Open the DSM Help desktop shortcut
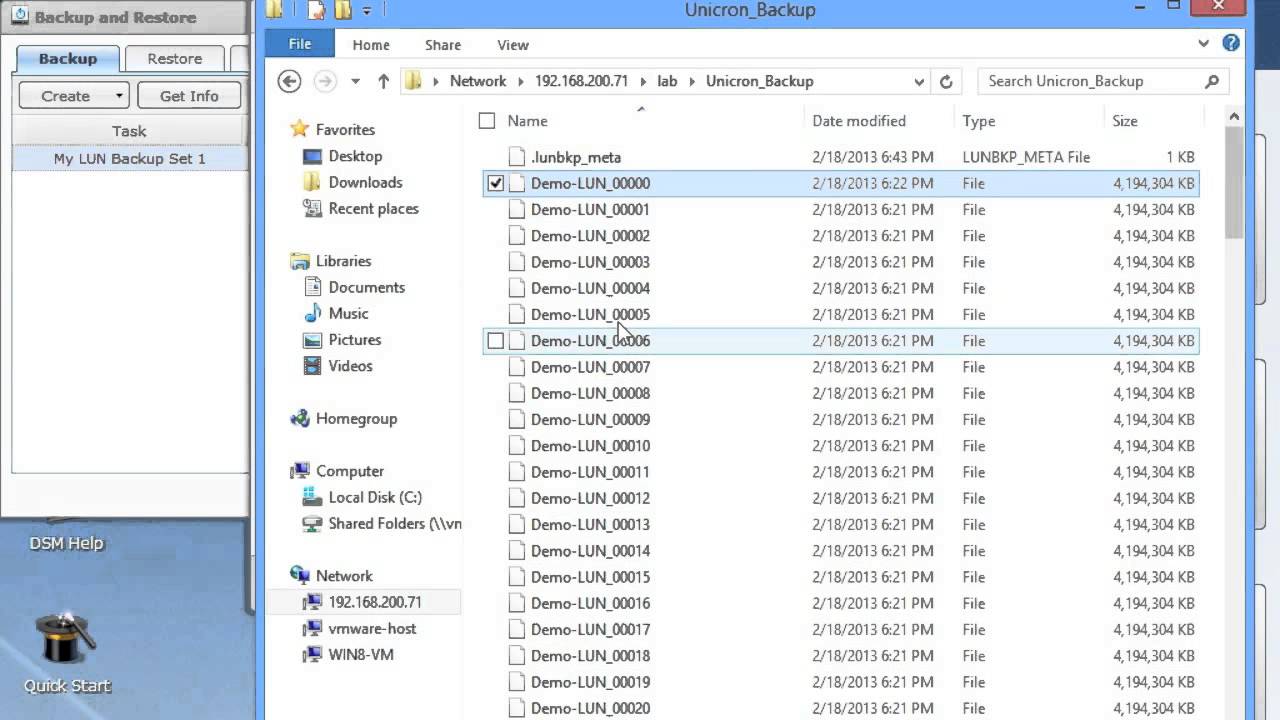 [x=66, y=543]
